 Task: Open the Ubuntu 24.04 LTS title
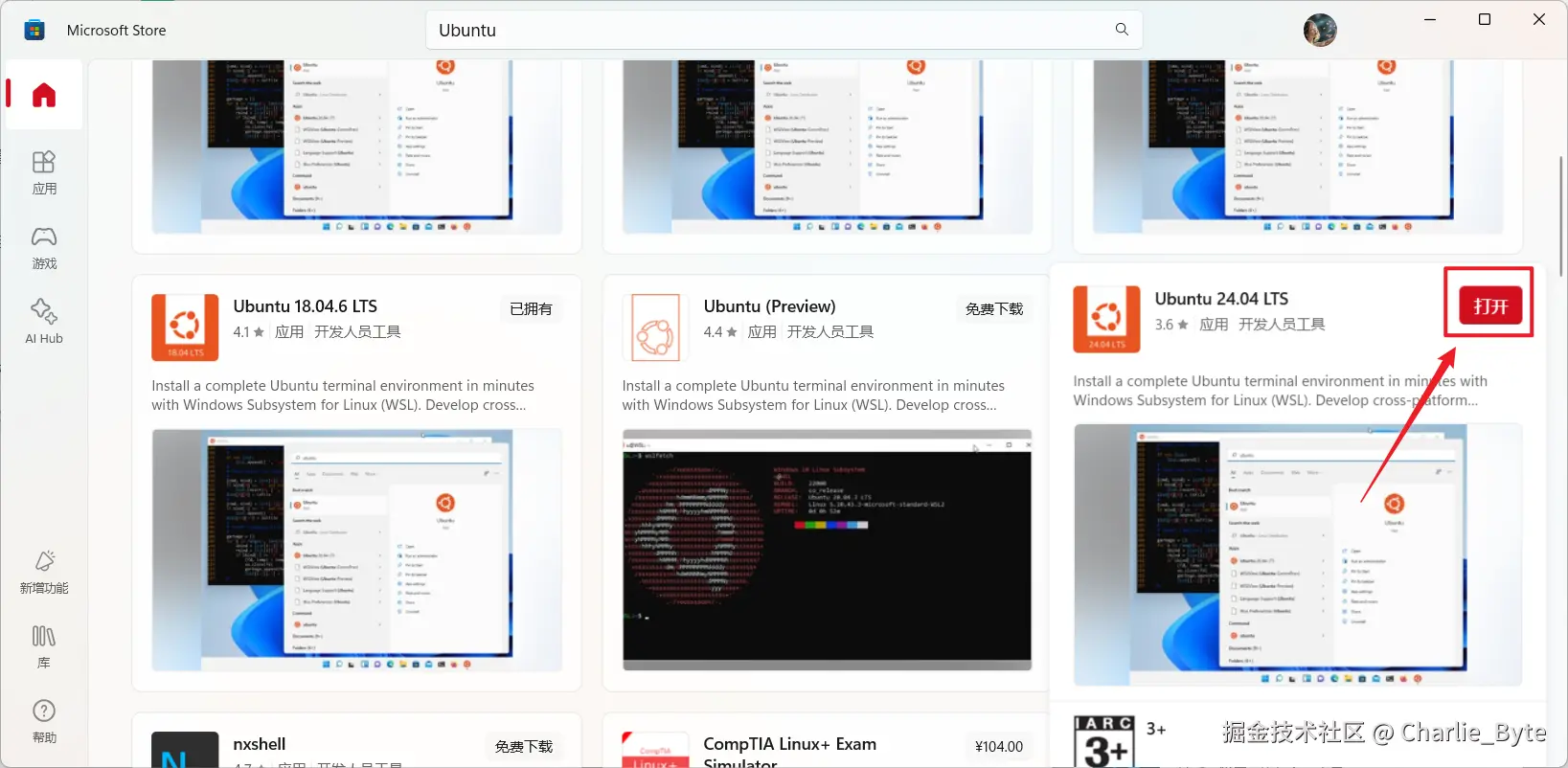1221,299
